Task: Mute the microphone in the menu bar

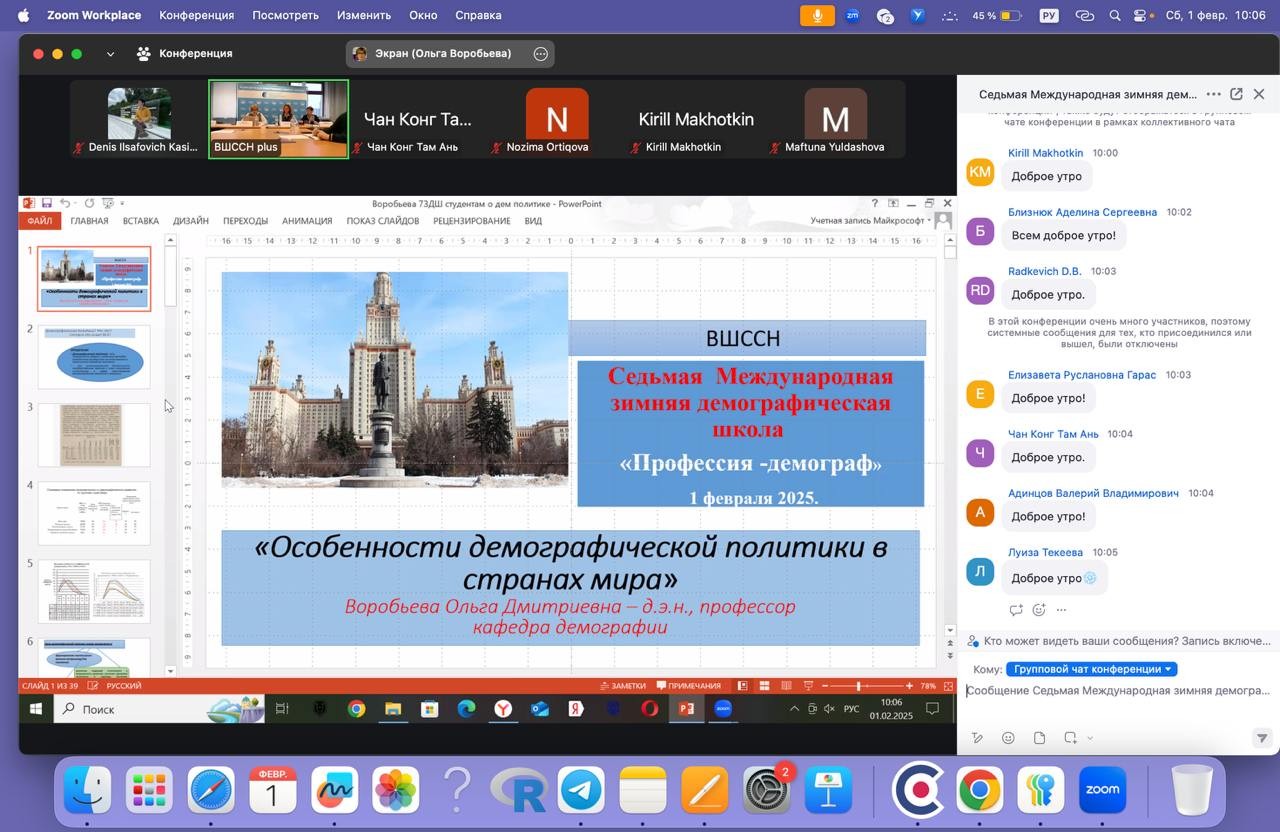Action: [x=816, y=15]
